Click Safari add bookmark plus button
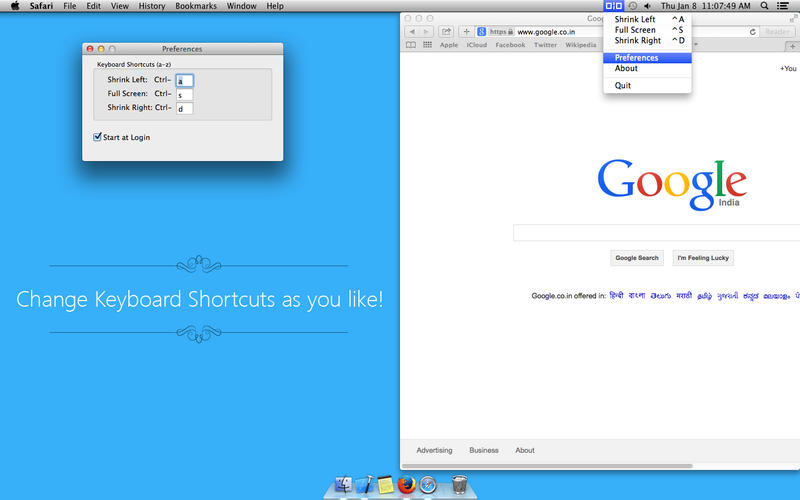The image size is (800, 500). tap(466, 32)
